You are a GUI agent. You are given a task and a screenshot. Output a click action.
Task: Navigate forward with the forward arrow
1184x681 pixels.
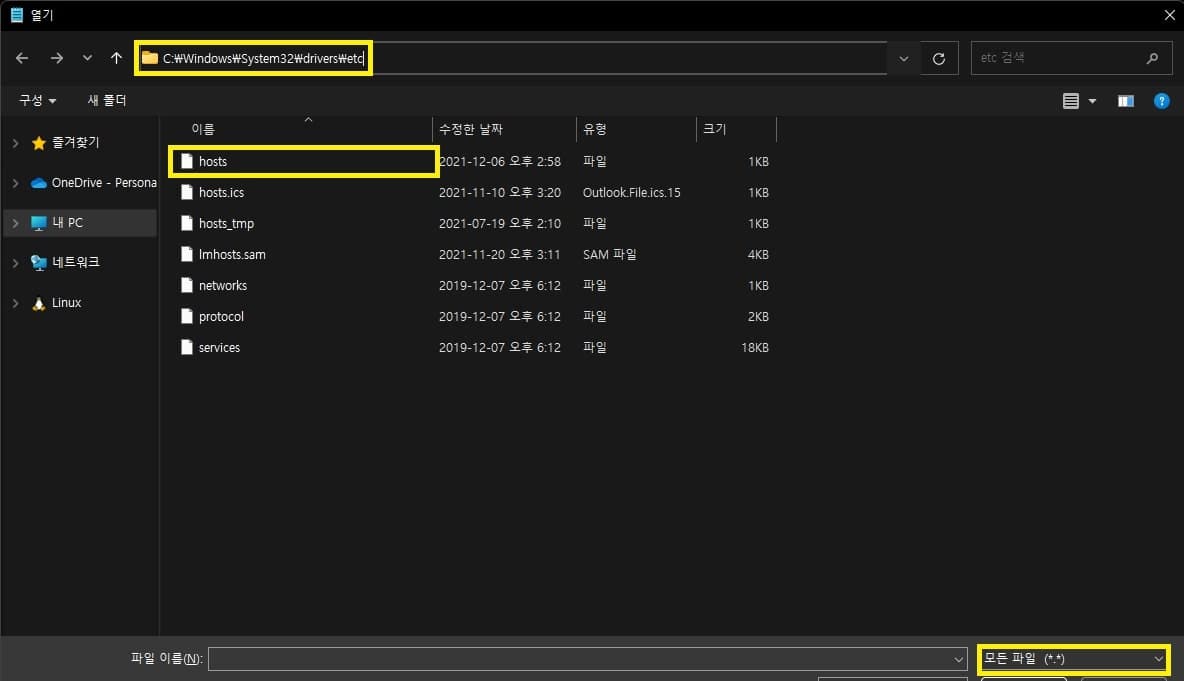pyautogui.click(x=54, y=58)
